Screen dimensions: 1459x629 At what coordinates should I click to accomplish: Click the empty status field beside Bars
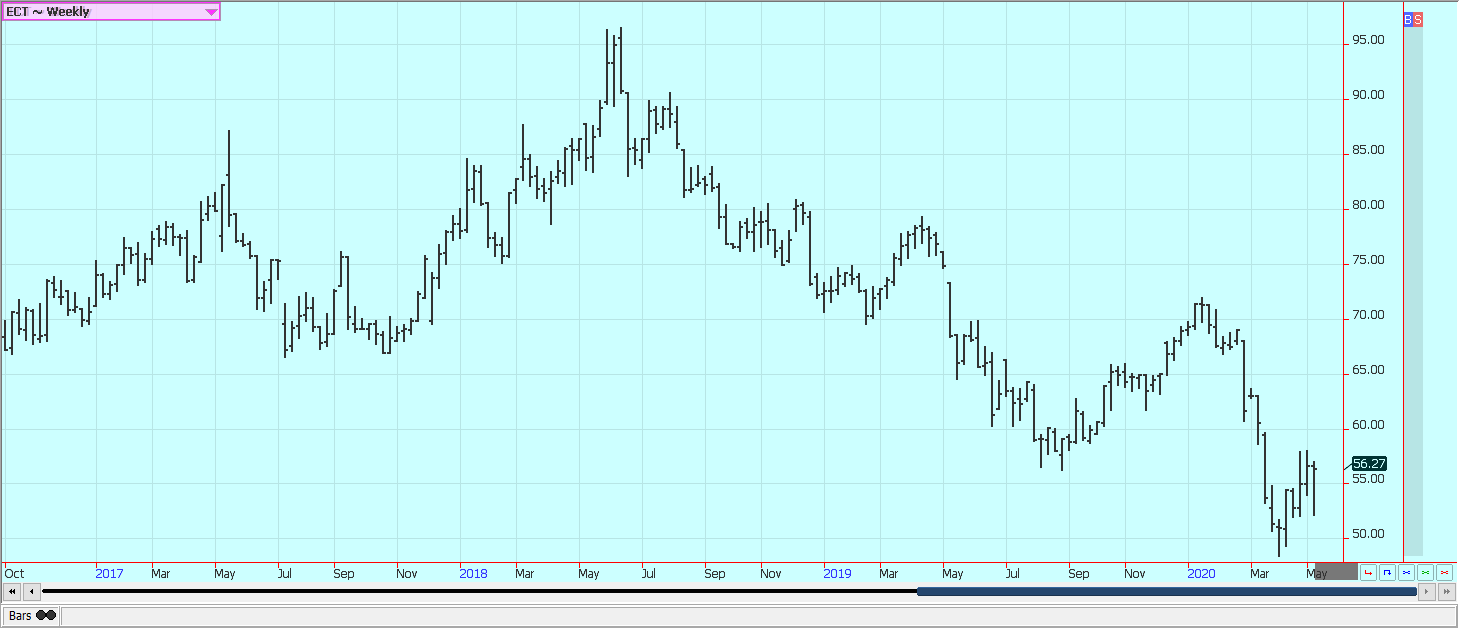coord(758,616)
